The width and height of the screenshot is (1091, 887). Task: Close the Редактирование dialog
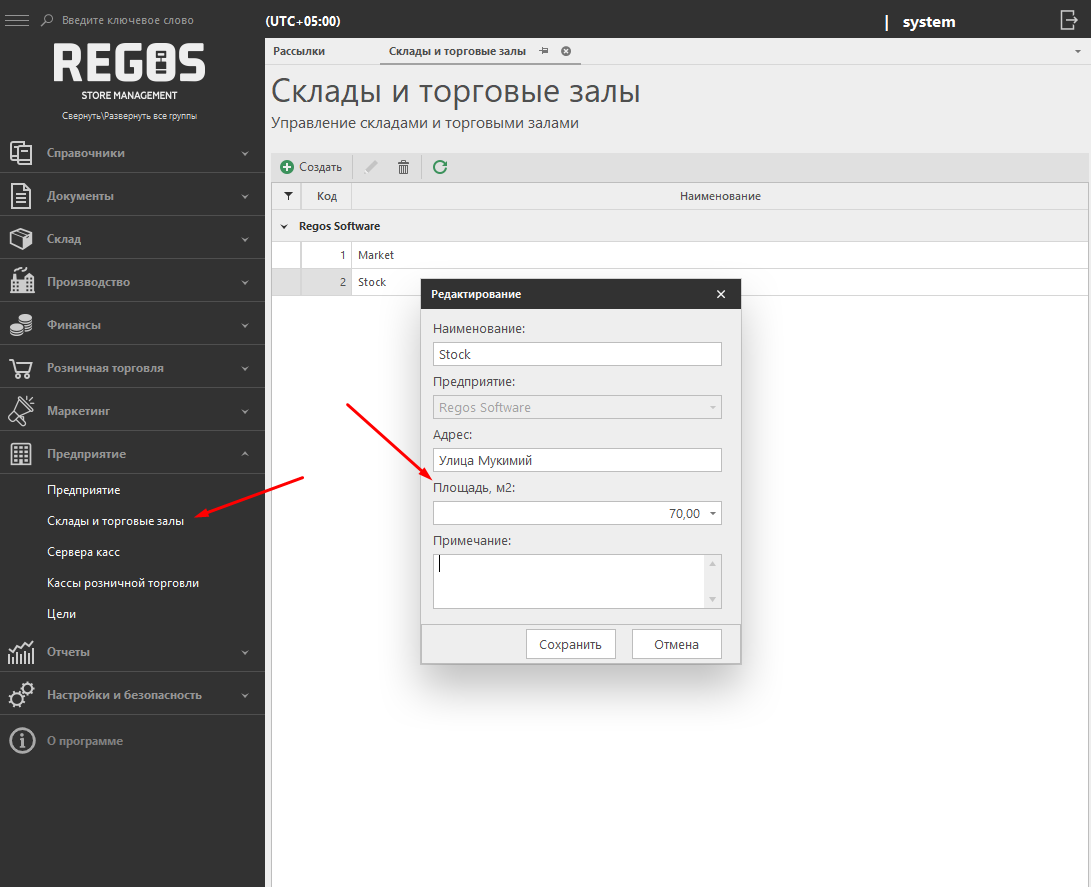pos(721,294)
